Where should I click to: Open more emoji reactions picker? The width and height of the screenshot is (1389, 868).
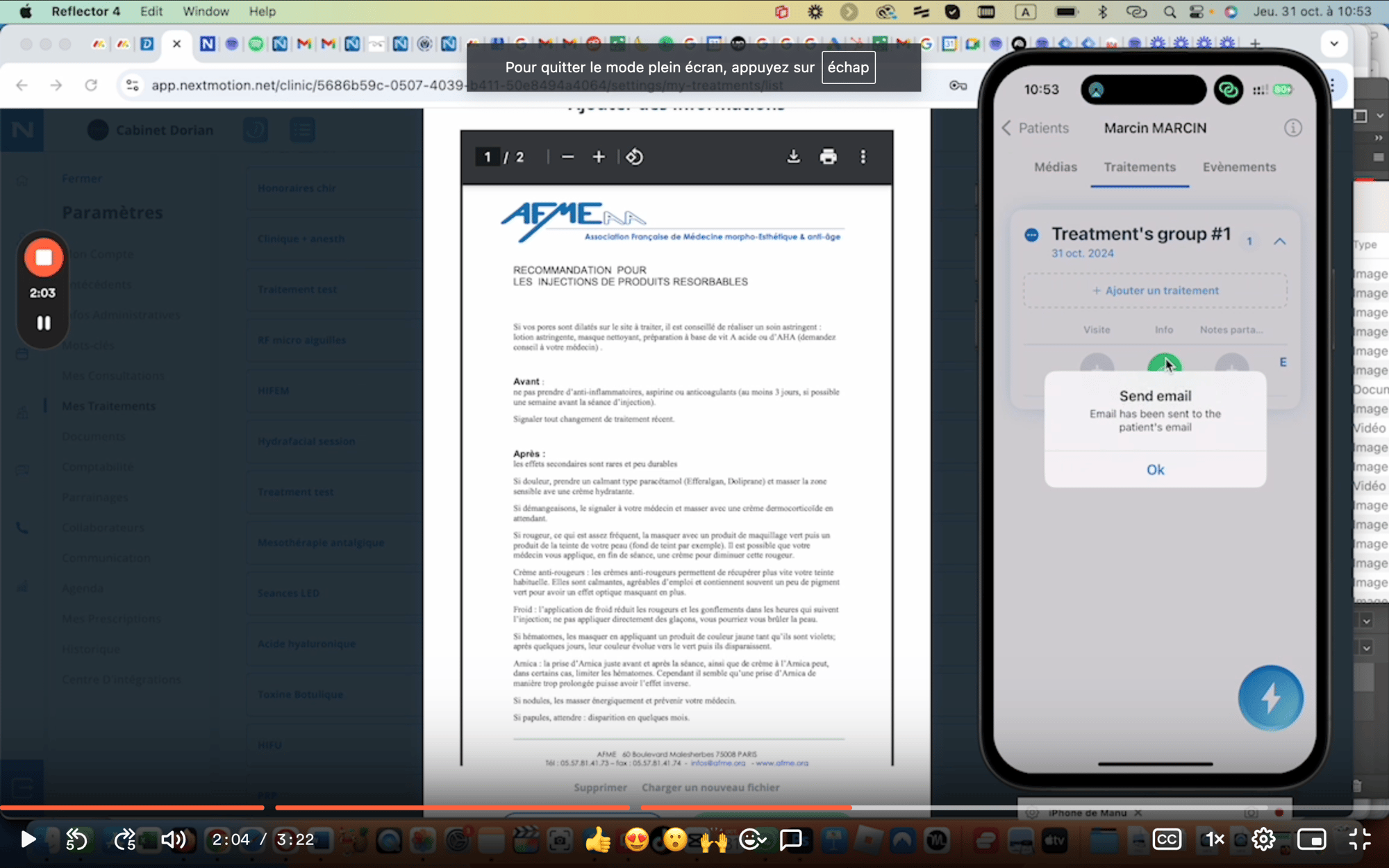(752, 840)
